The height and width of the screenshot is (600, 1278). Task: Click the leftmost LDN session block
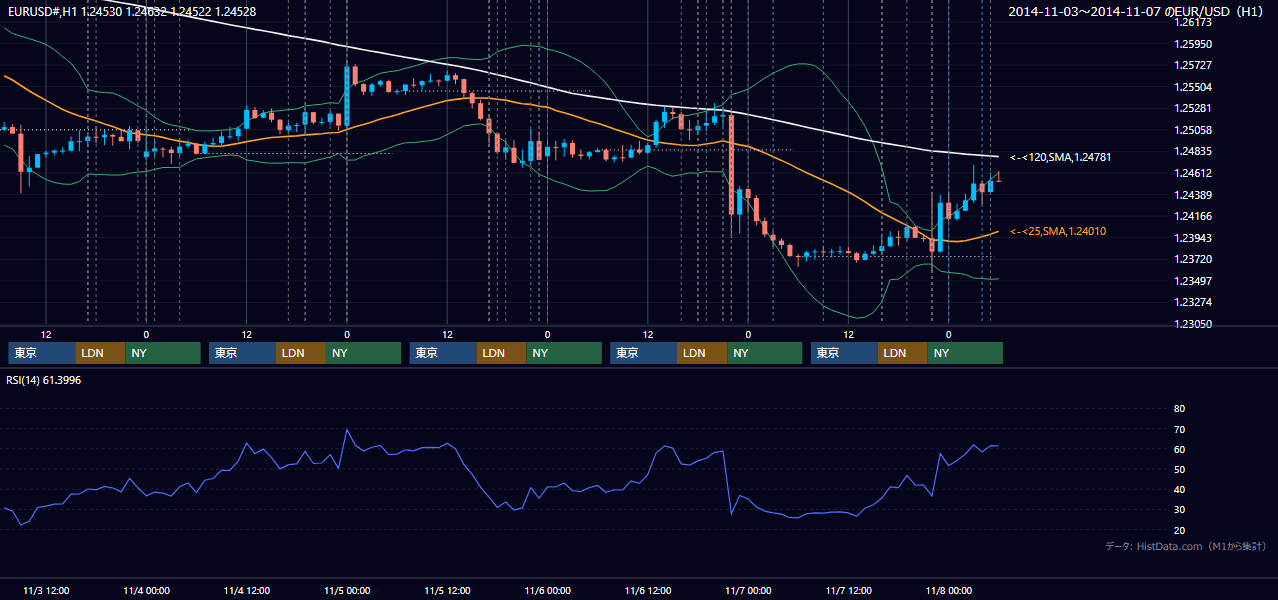tap(101, 353)
